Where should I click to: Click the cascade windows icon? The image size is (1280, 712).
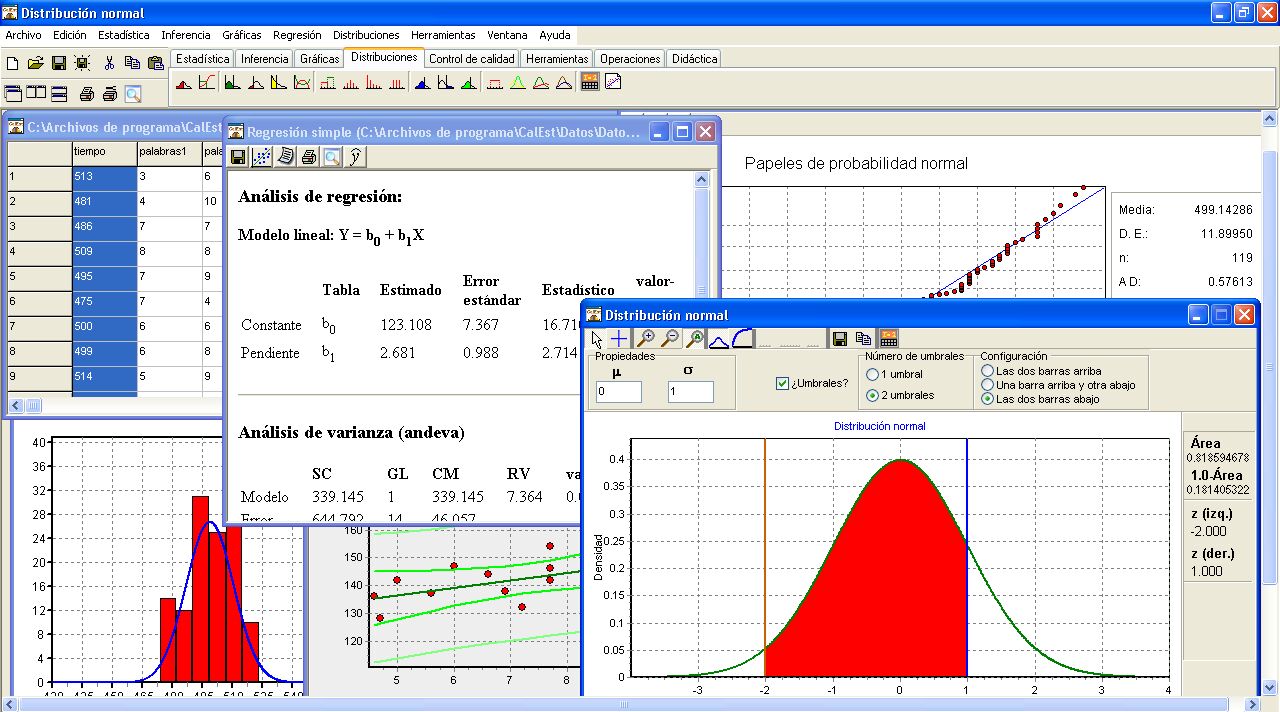pyautogui.click(x=13, y=94)
